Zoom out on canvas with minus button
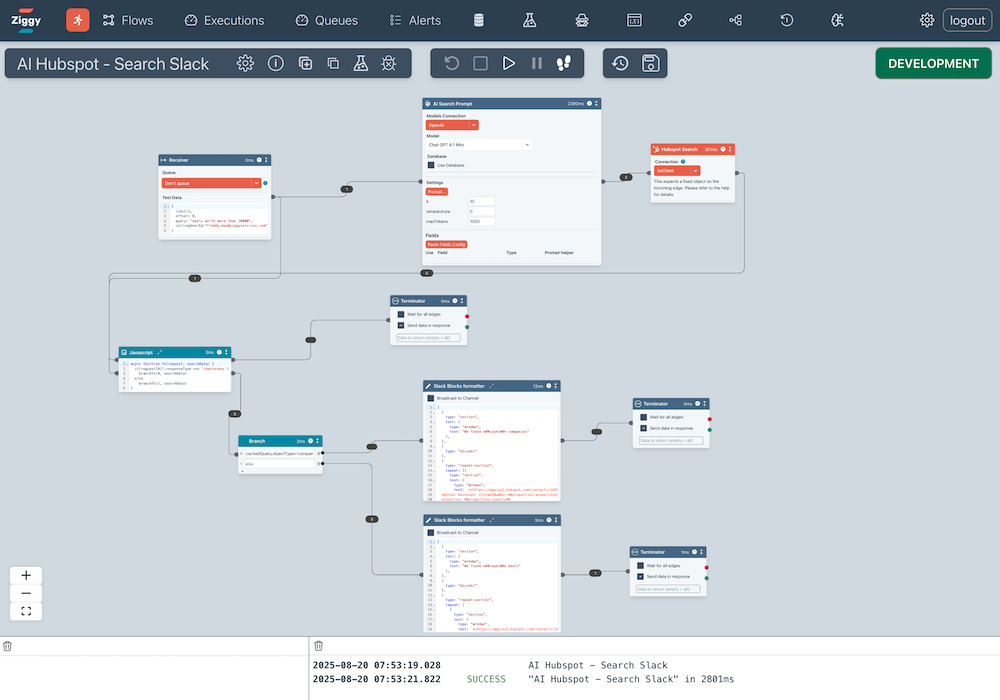This screenshot has width=1000, height=700. 26,593
